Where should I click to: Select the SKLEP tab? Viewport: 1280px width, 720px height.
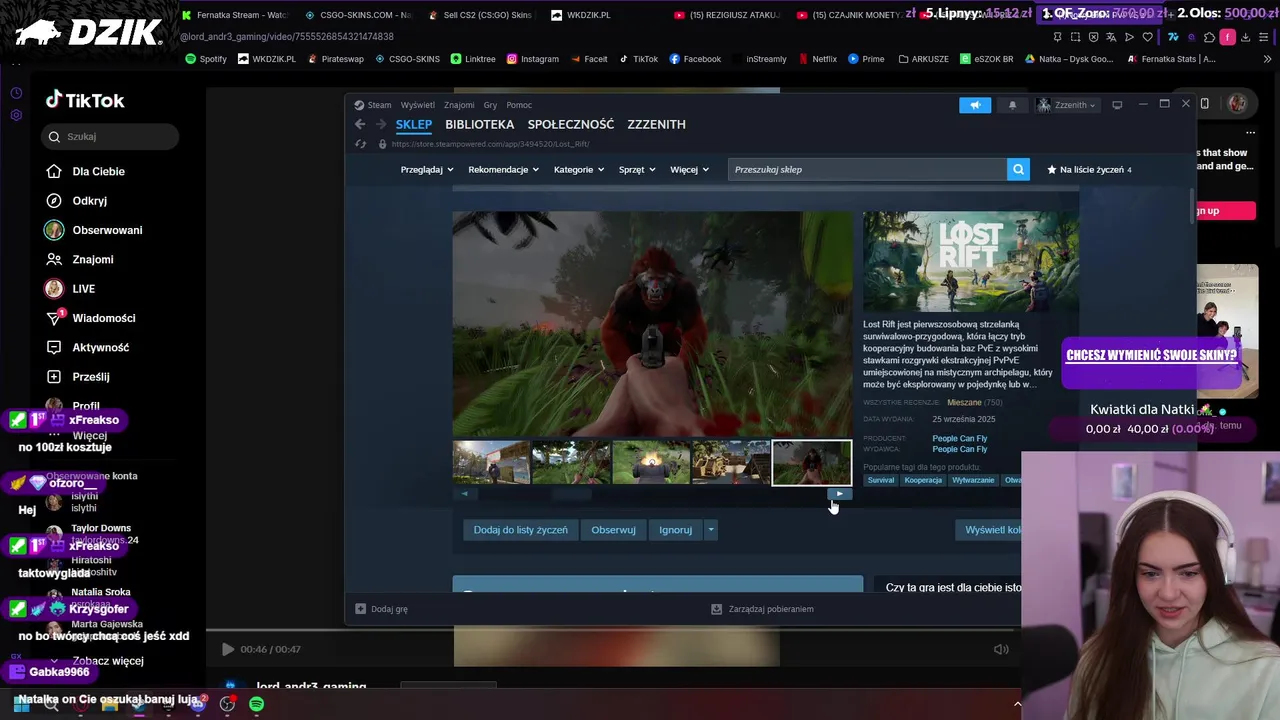coord(413,124)
